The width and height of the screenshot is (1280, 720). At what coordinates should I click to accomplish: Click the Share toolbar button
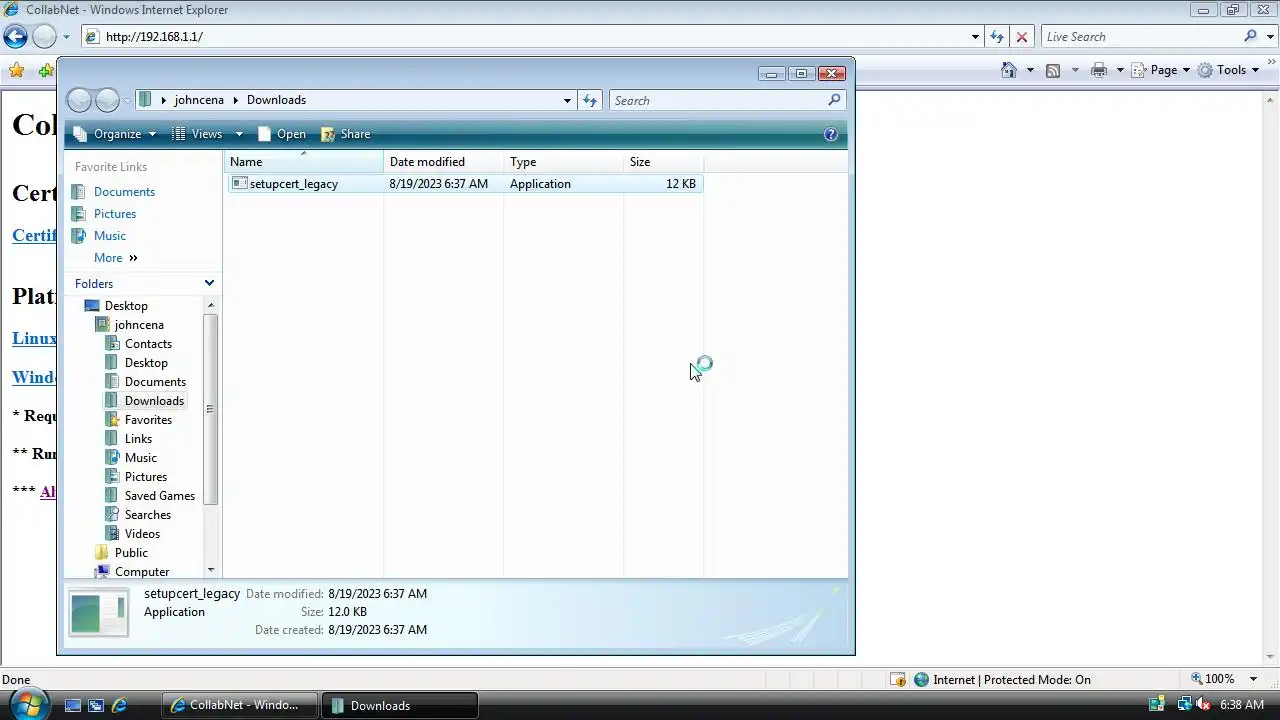(x=345, y=134)
